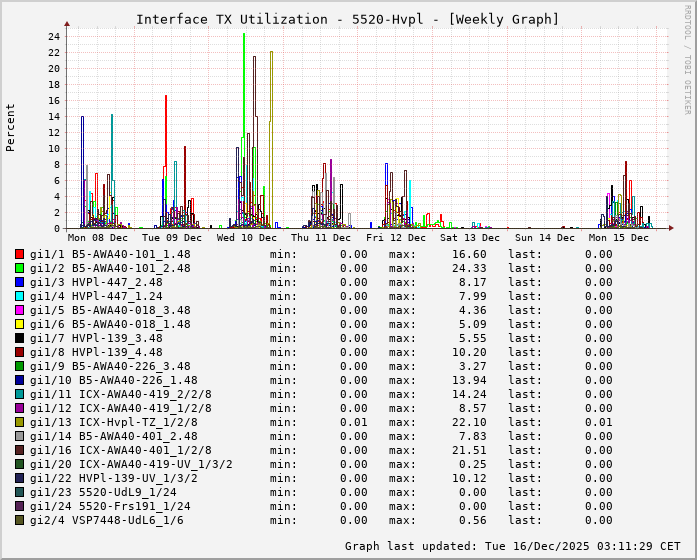Image resolution: width=697 pixels, height=560 pixels.
Task: Click the gray gi1/14 legend swatch
Action: [x=19, y=436]
